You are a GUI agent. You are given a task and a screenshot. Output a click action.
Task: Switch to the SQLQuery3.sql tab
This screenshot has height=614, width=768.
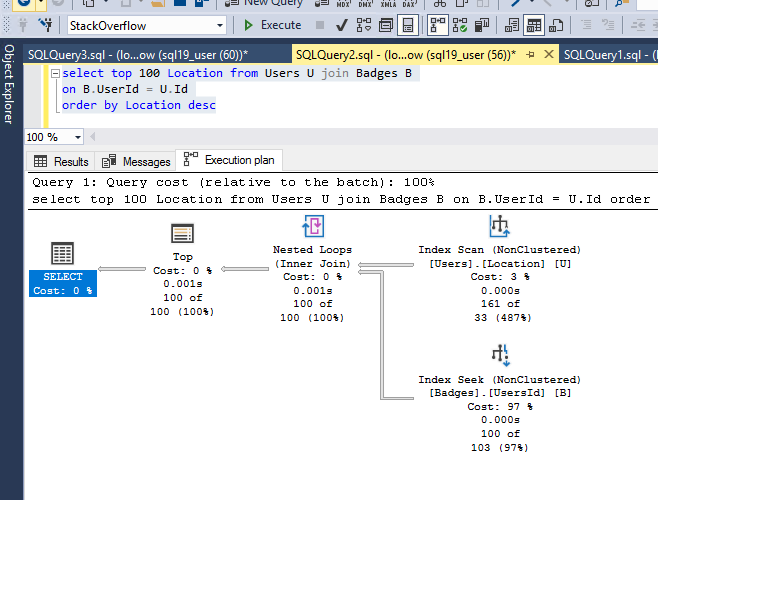[138, 55]
